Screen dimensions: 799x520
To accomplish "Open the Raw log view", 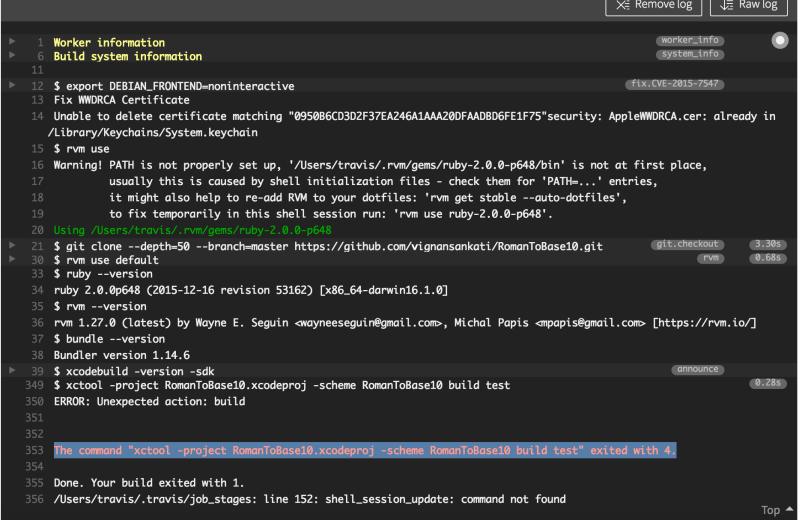I will [749, 5].
